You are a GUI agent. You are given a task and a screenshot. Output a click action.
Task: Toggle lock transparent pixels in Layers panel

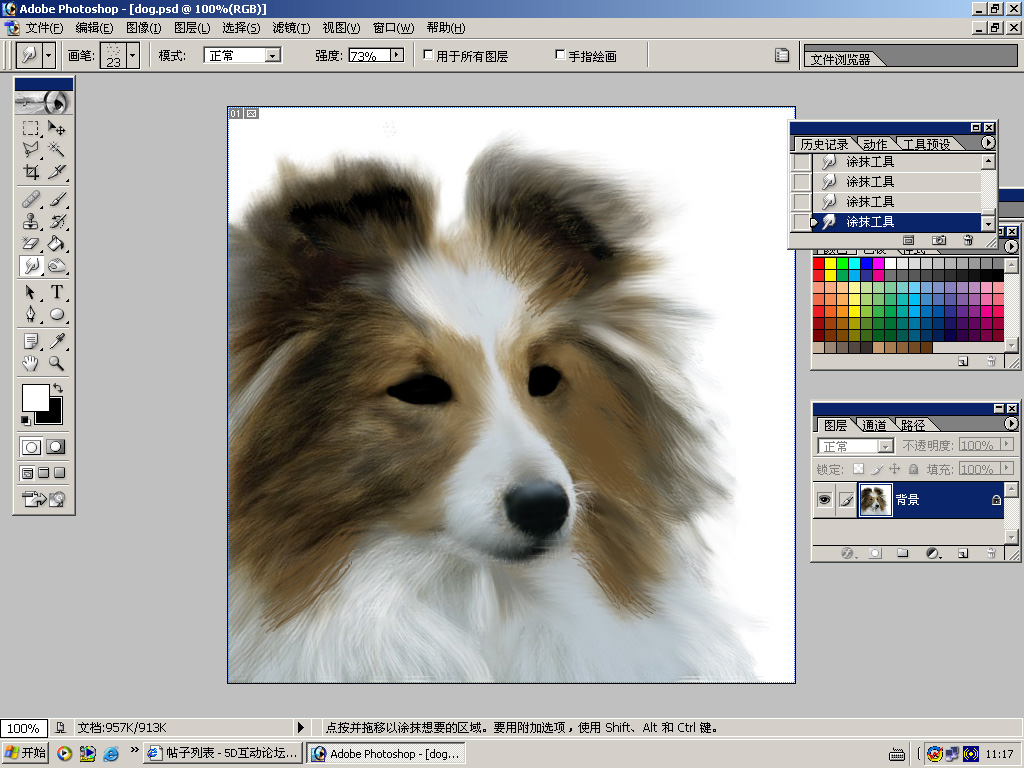859,469
